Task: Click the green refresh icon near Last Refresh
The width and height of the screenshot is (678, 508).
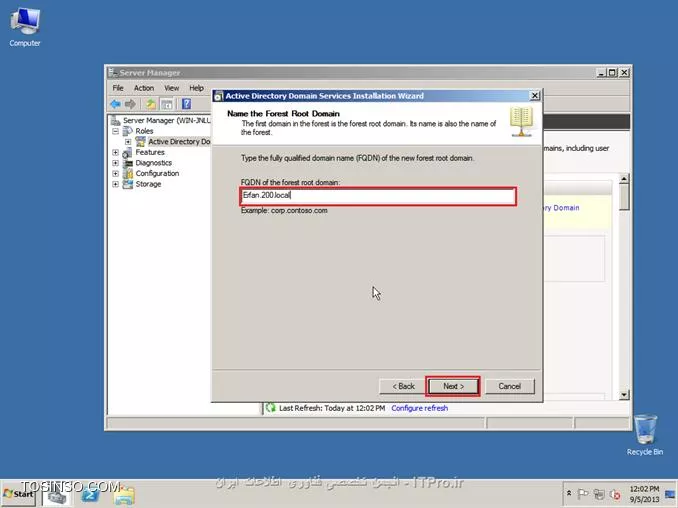Action: pos(271,408)
